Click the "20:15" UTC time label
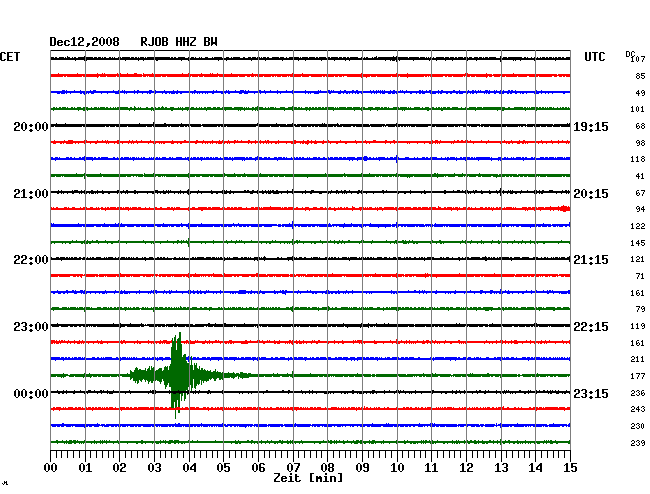Viewport: 650px width, 494px height. point(591,194)
